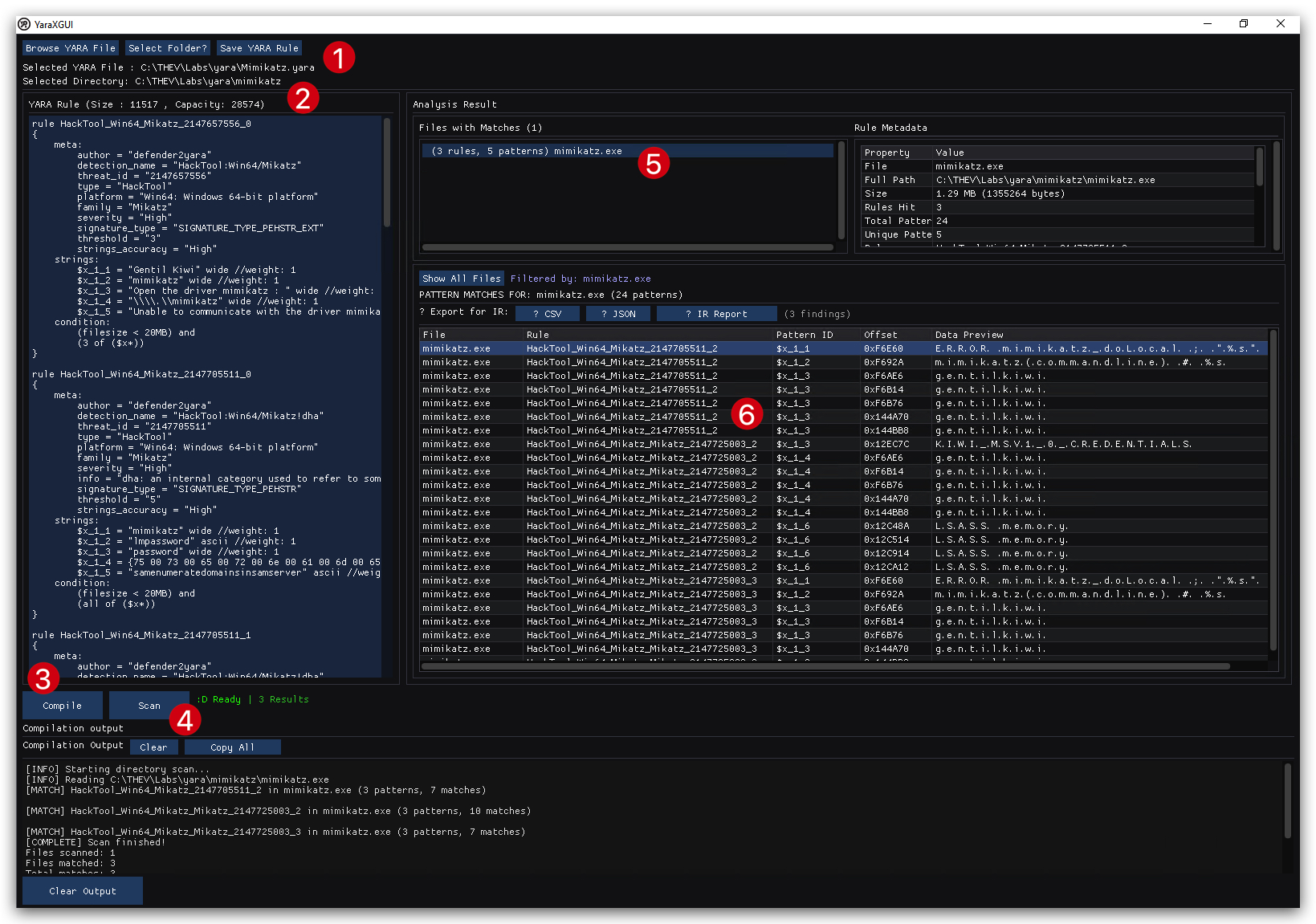Click the Offset column header
1316x924 pixels.
tap(896, 335)
